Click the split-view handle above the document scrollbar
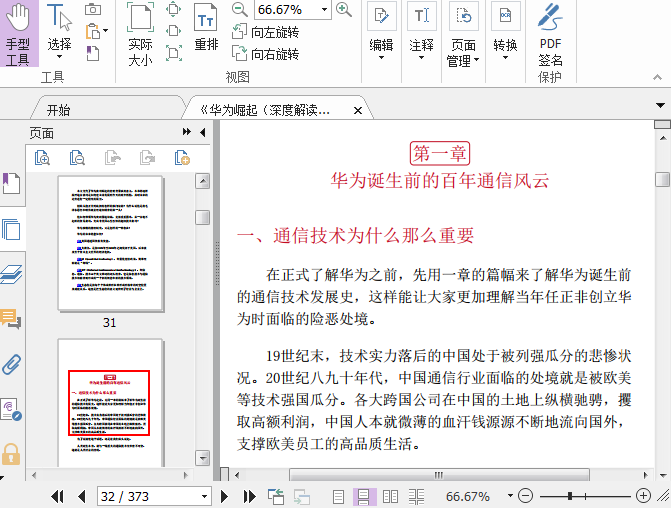The width and height of the screenshot is (671, 508). pos(662,124)
